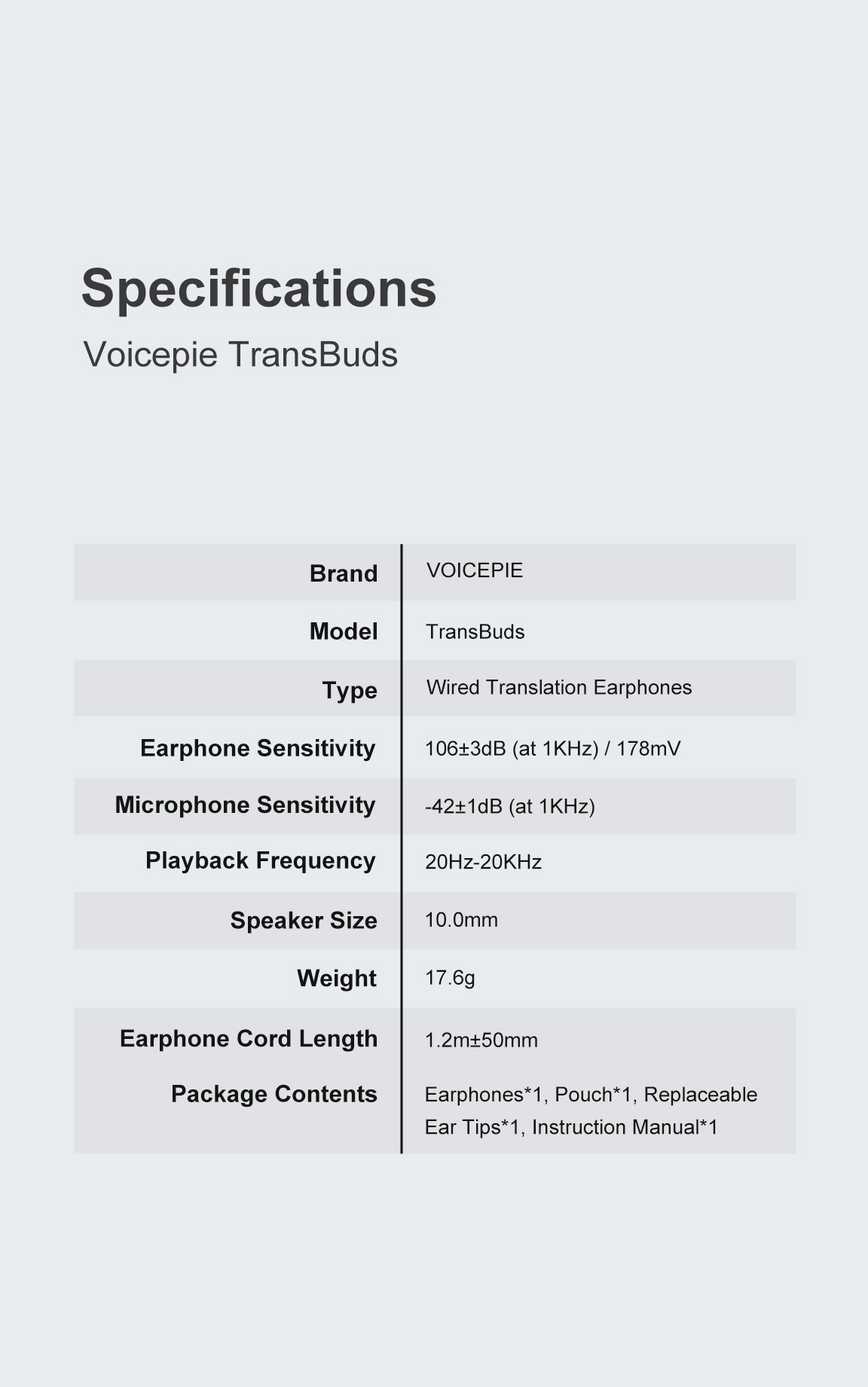Viewport: 868px width, 1387px height.
Task: Click the 17.6g weight value
Action: (450, 978)
